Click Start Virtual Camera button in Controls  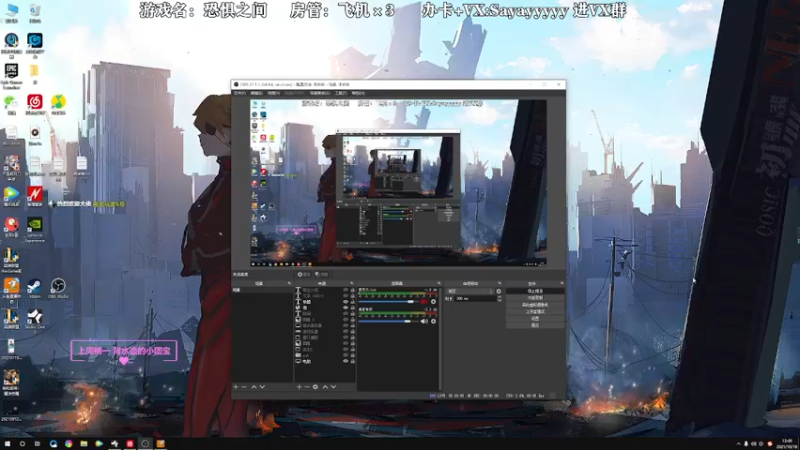click(x=535, y=305)
